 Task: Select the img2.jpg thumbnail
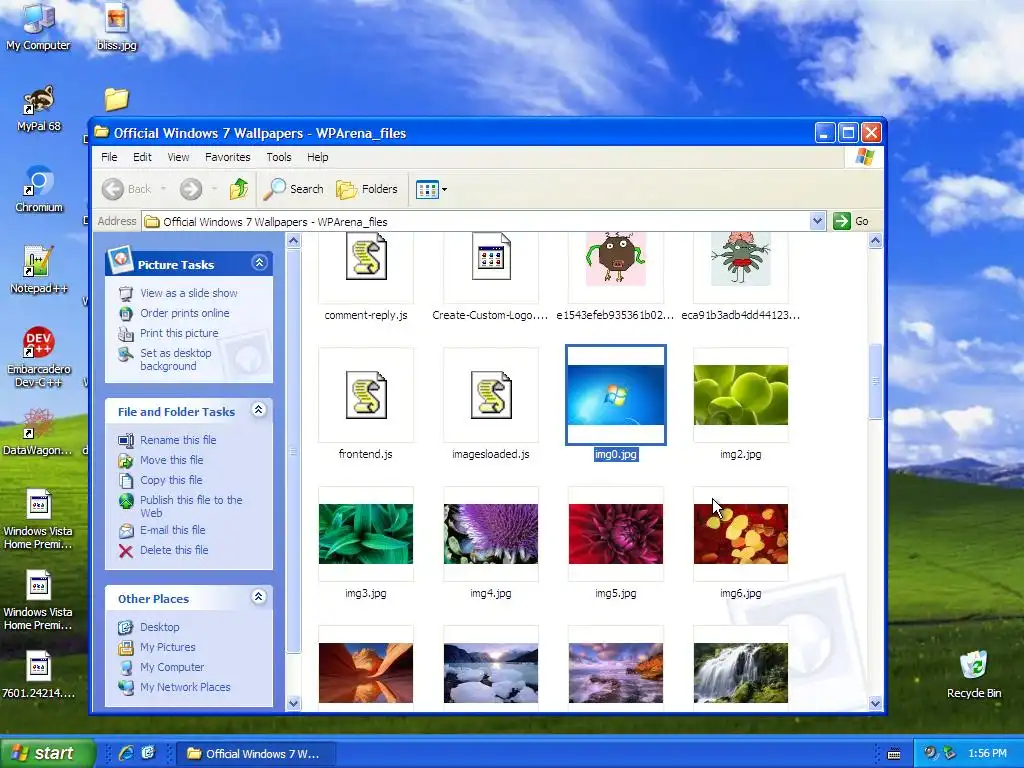click(x=741, y=395)
